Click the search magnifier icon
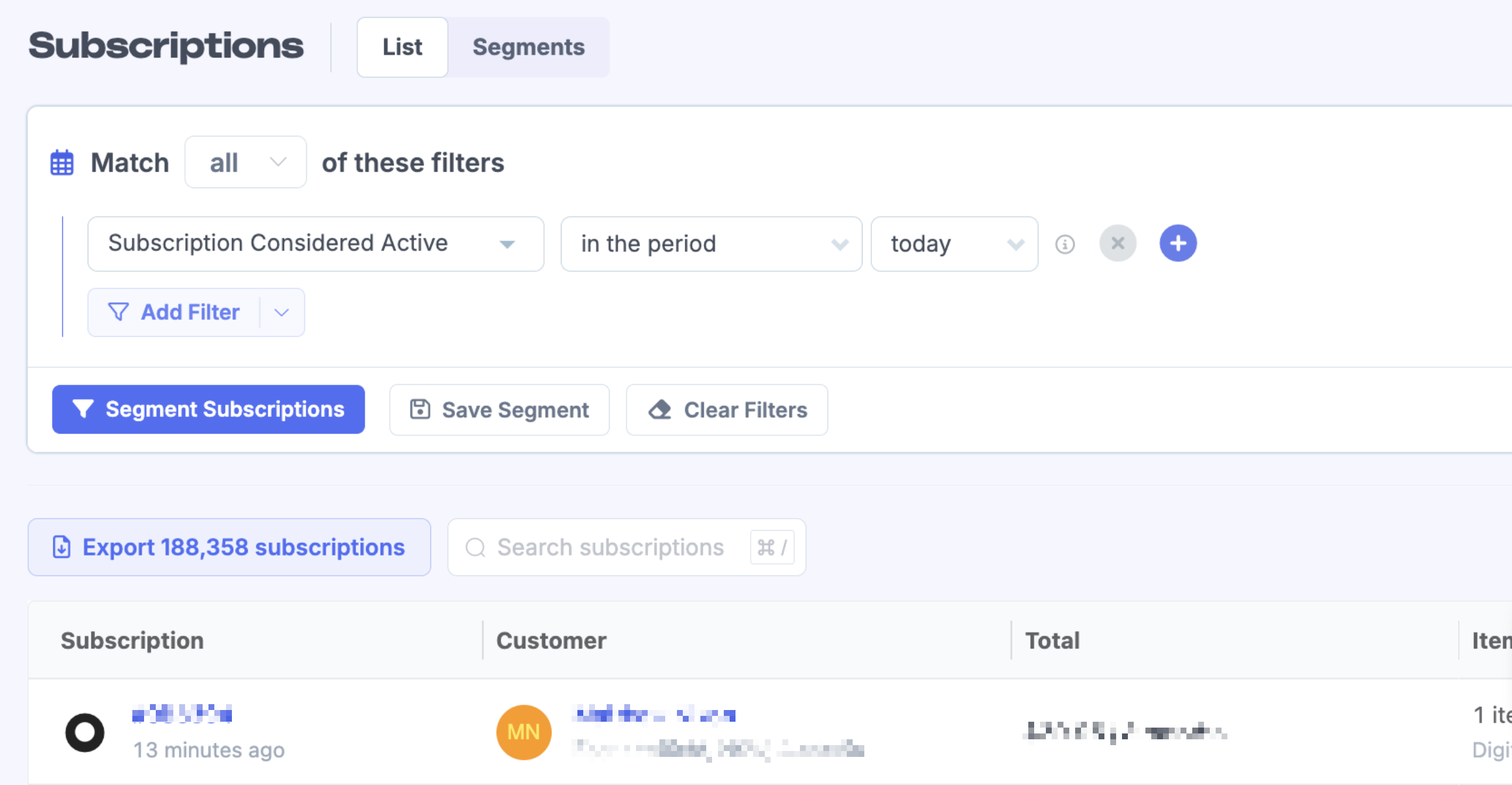The width and height of the screenshot is (1512, 785). pos(476,547)
